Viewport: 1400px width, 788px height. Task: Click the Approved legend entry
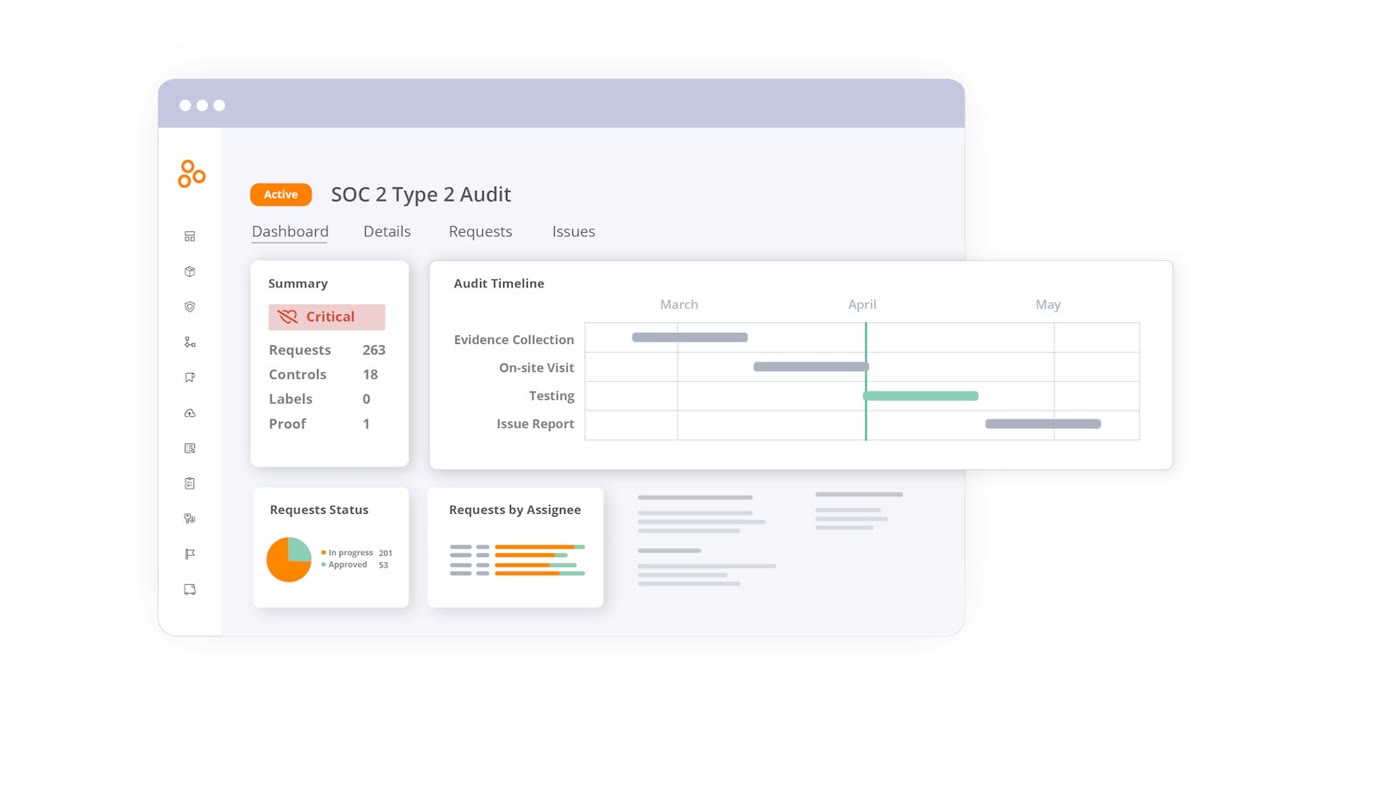[x=355, y=565]
